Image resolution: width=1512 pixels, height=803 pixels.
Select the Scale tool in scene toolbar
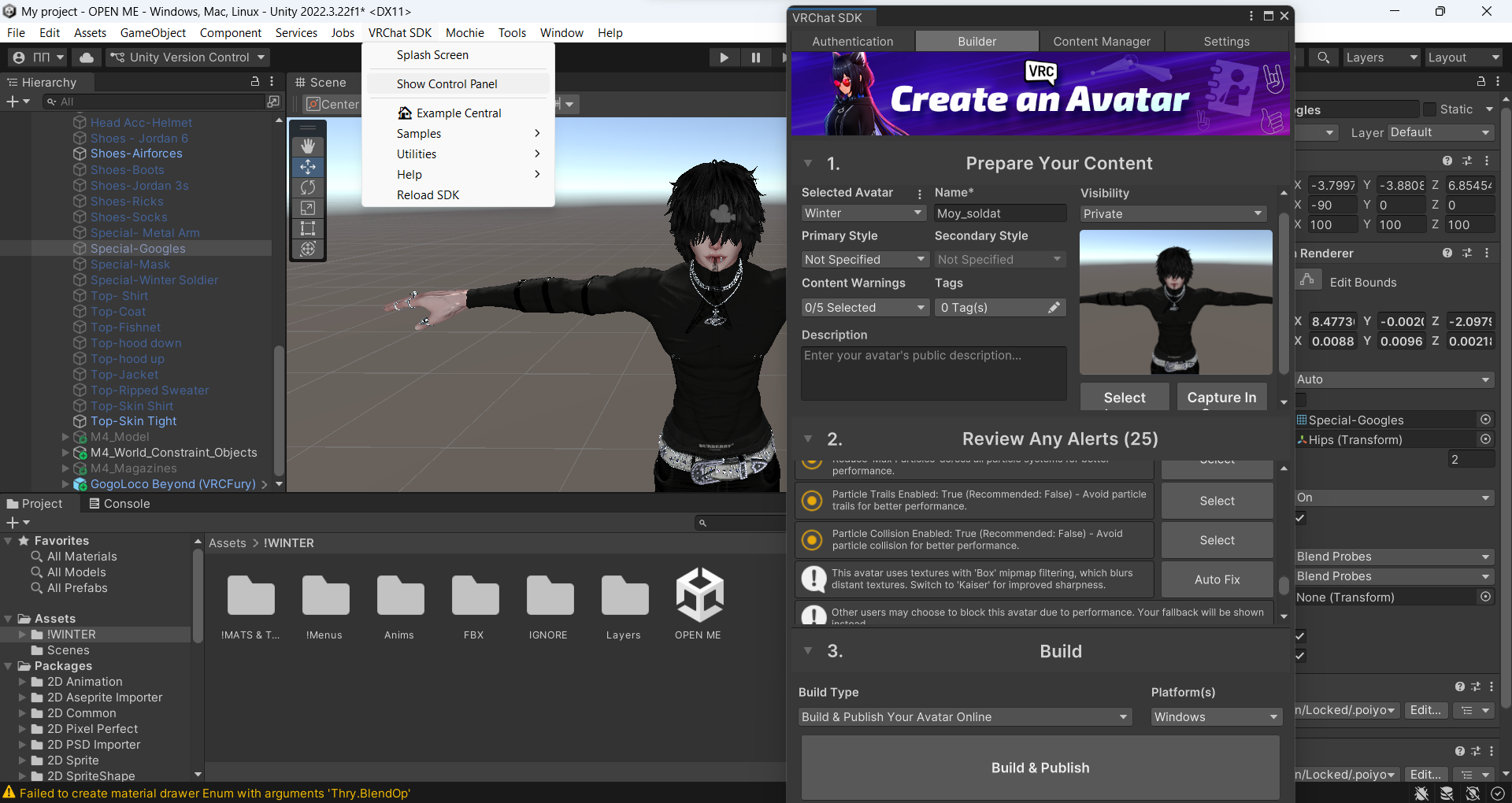308,208
